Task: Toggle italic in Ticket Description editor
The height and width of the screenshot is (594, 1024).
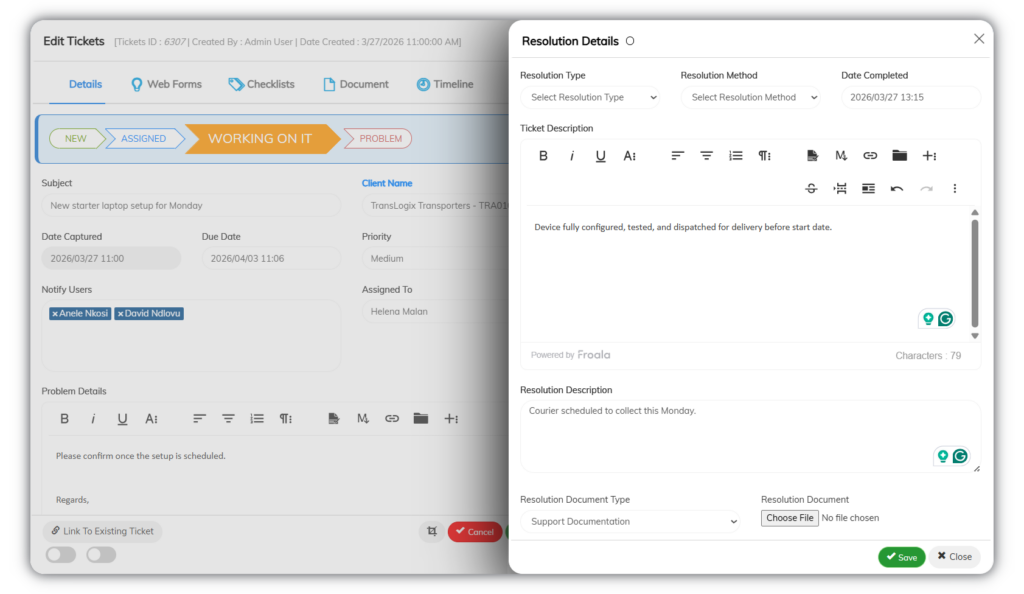Action: (572, 155)
